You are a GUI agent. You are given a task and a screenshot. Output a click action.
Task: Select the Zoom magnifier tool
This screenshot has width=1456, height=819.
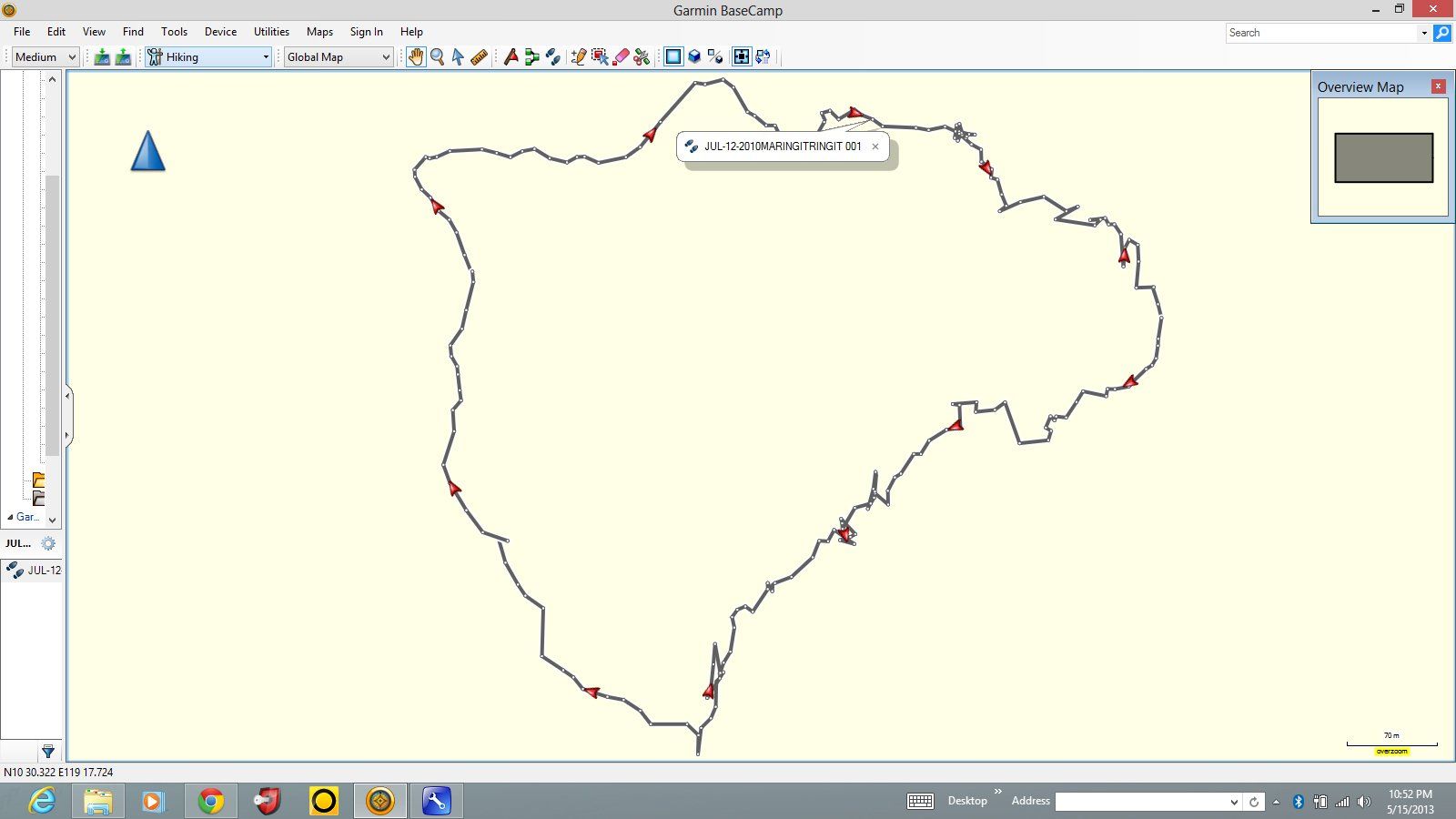tap(437, 56)
